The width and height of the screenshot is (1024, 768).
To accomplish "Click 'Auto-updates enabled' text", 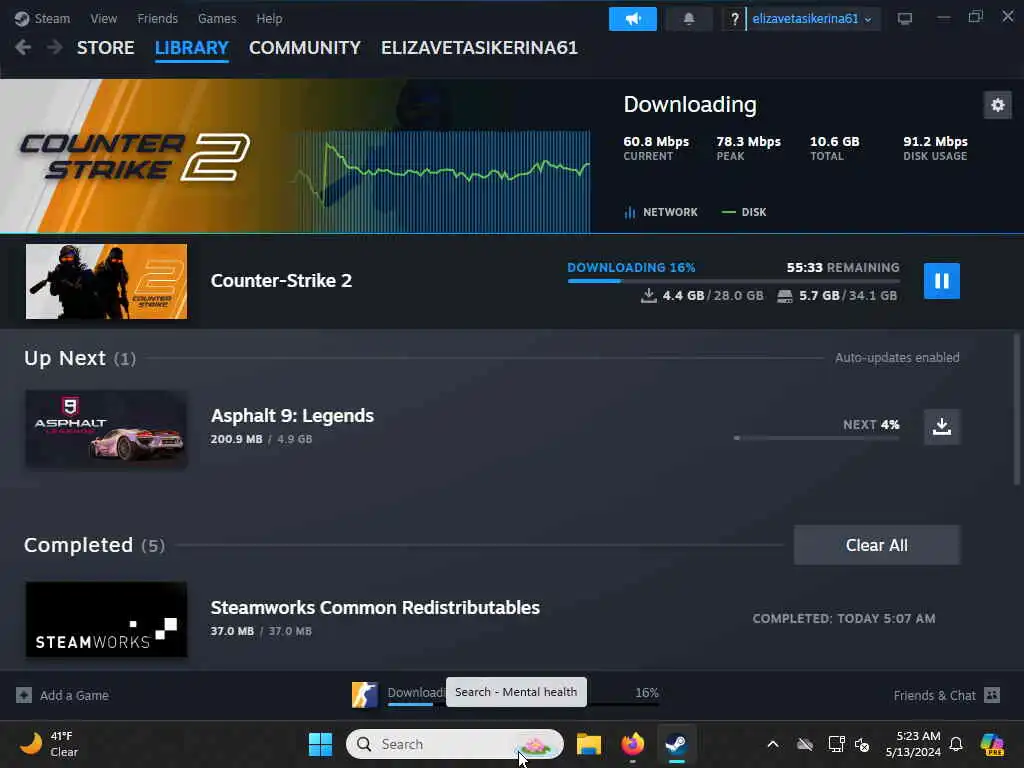I will pos(897,358).
